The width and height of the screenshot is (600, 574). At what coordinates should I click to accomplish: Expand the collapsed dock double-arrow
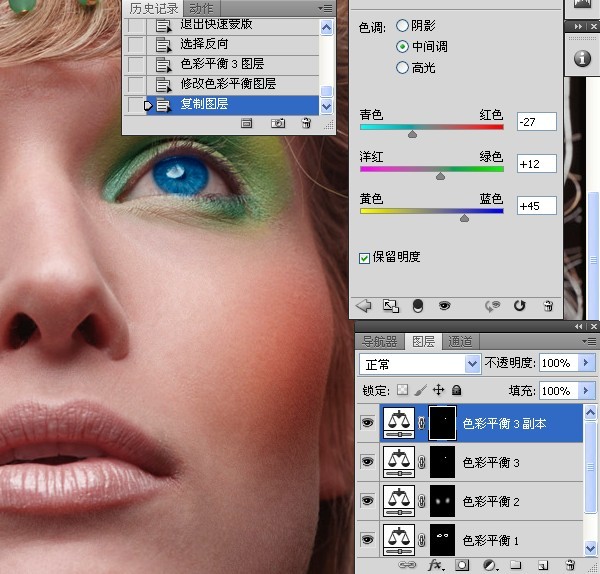pos(578,26)
